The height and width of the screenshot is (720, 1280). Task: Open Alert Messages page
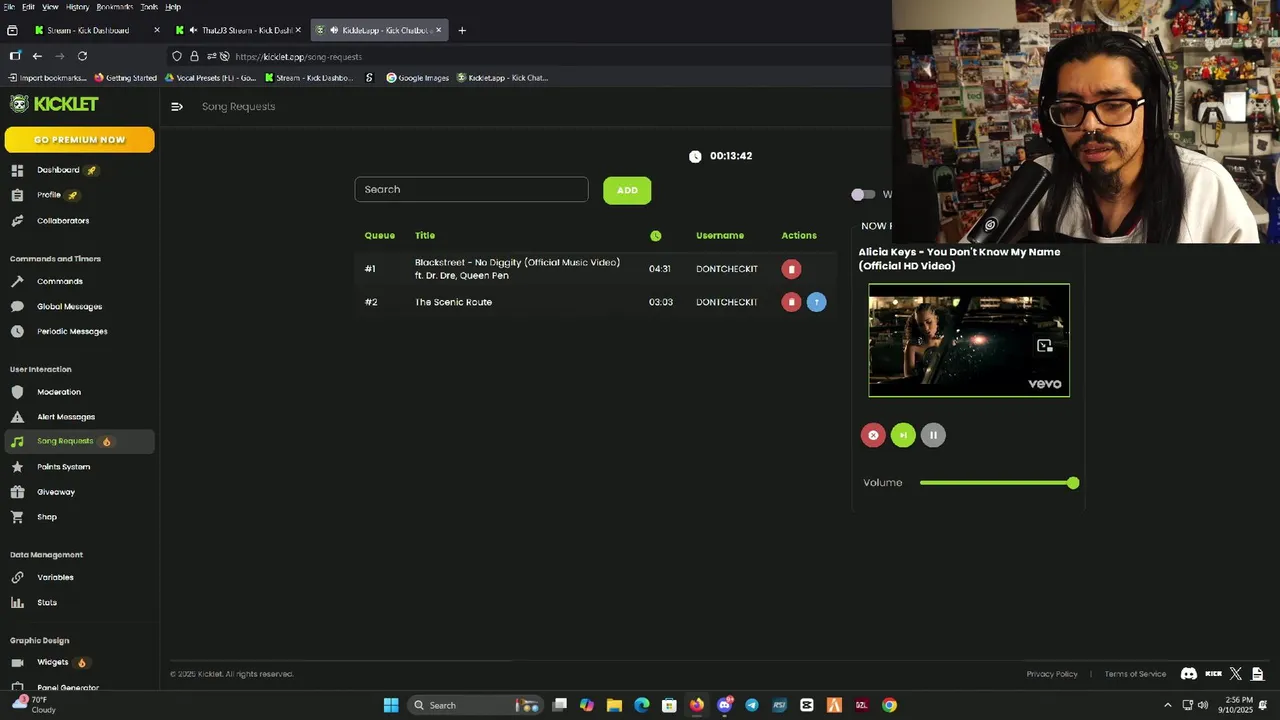click(66, 417)
